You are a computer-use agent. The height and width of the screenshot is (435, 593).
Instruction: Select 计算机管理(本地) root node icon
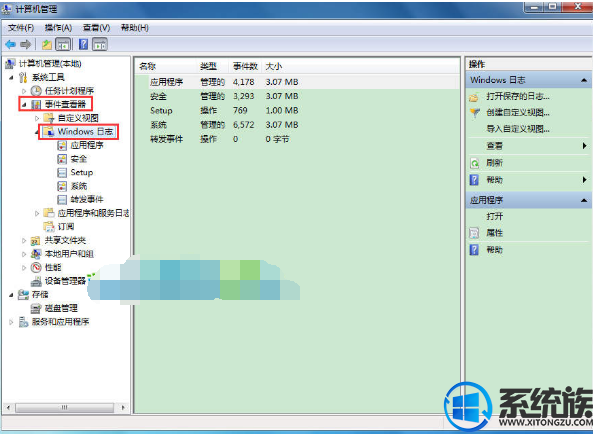click(10, 64)
